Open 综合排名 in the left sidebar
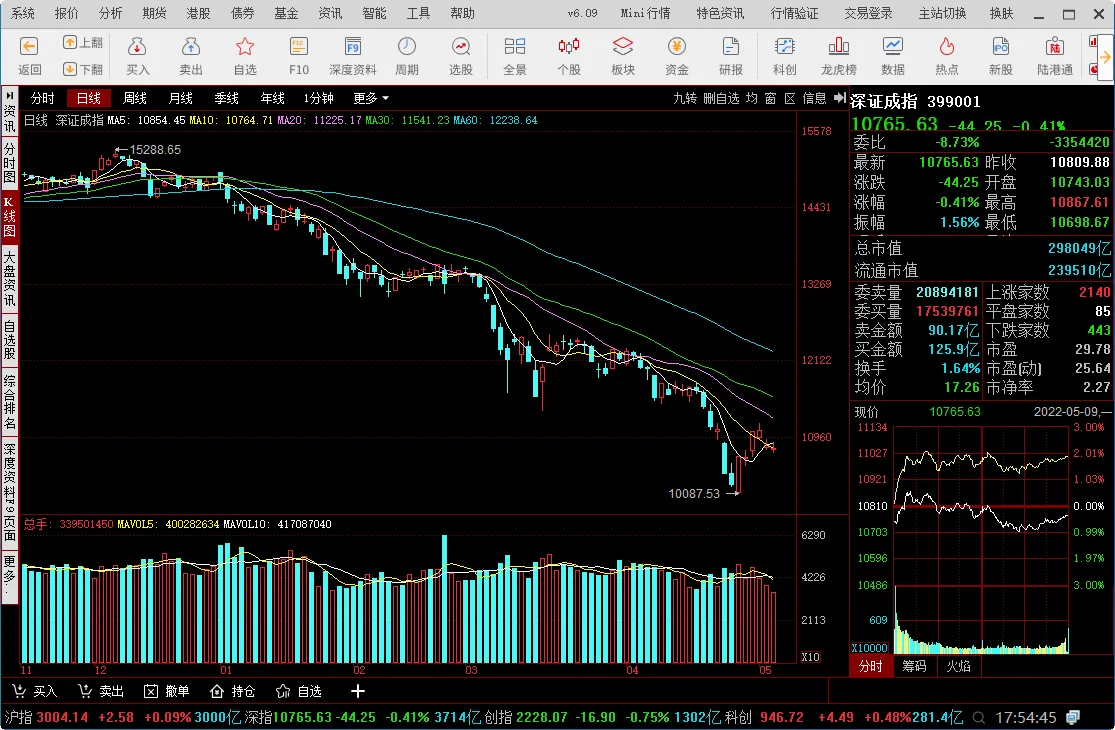Screen dimensions: 1115x730 click(x=9, y=402)
